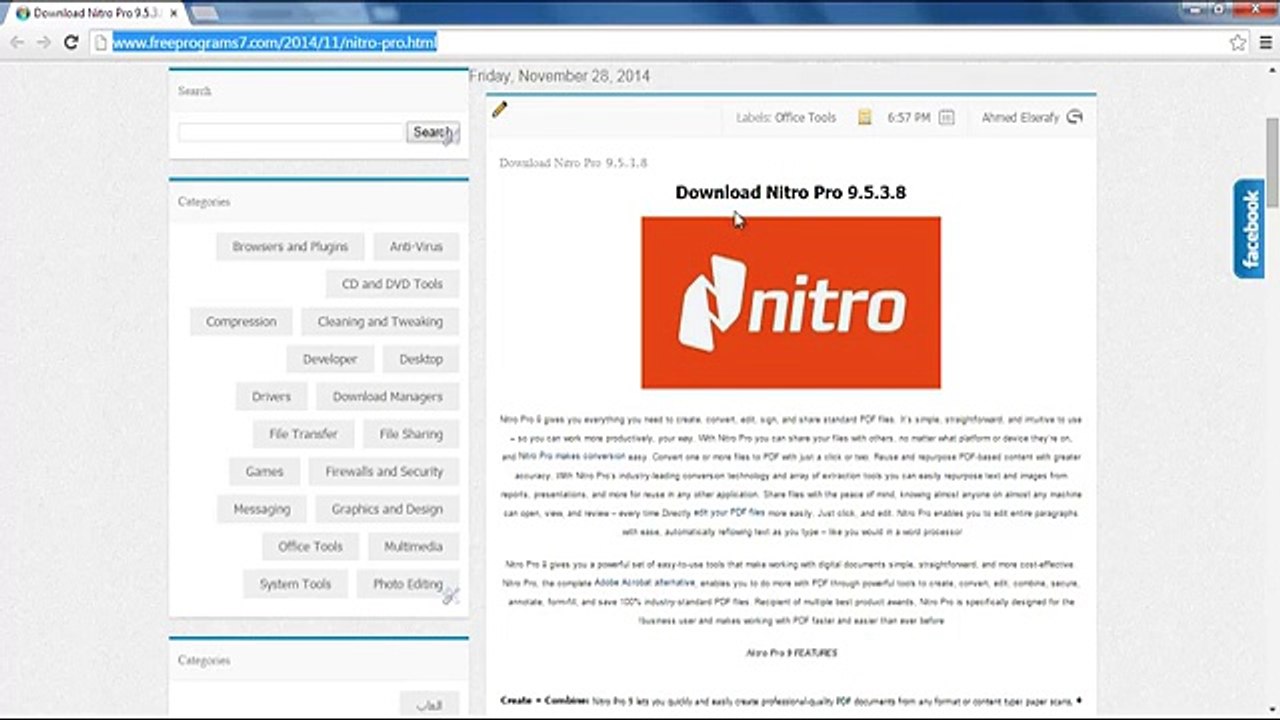The height and width of the screenshot is (720, 1280).
Task: Go to the Messaging category
Action: [262, 509]
